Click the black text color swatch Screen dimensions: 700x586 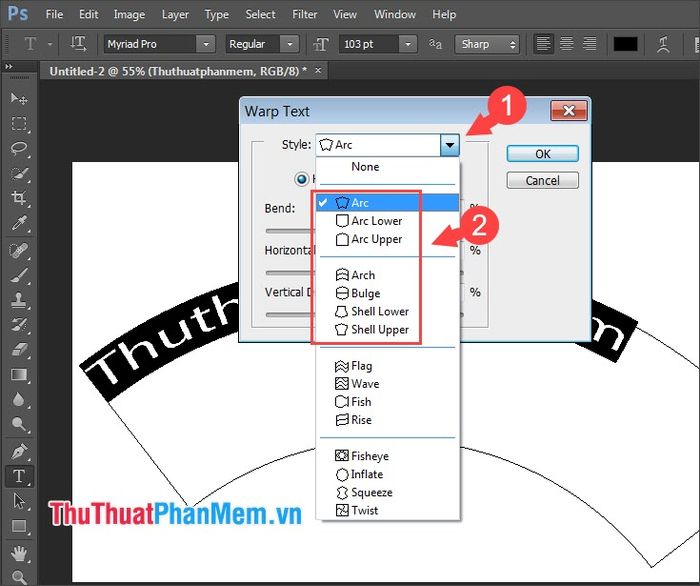(x=625, y=44)
